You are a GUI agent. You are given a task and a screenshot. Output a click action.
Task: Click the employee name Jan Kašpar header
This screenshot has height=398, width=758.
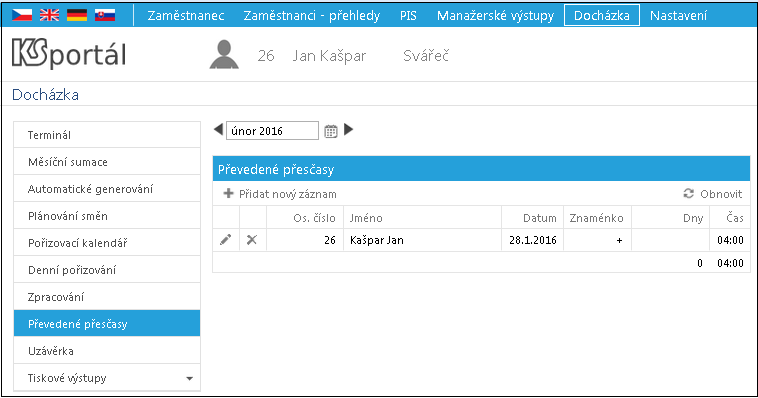tap(329, 56)
